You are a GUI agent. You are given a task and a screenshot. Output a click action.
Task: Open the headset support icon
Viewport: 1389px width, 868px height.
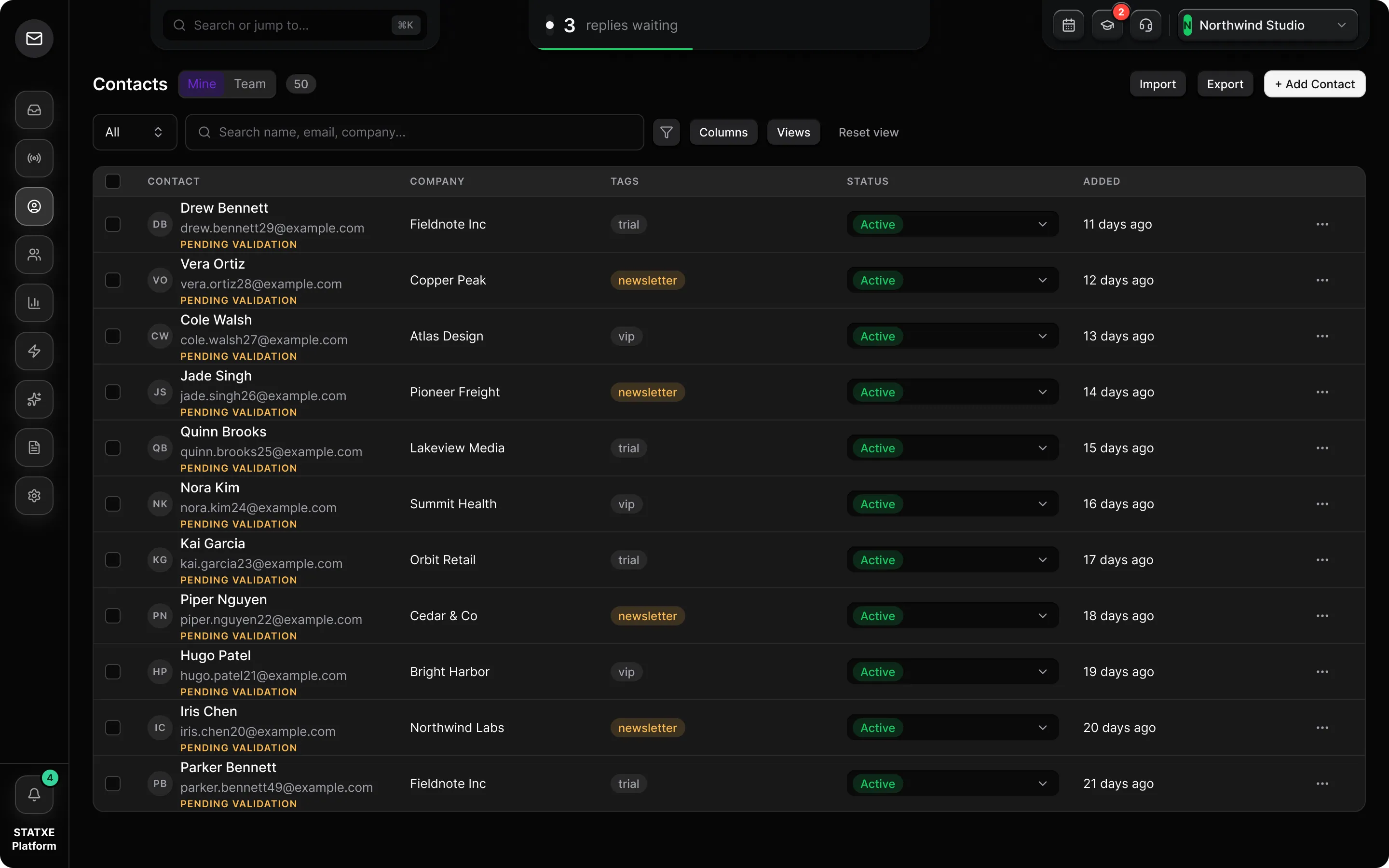tap(1145, 25)
